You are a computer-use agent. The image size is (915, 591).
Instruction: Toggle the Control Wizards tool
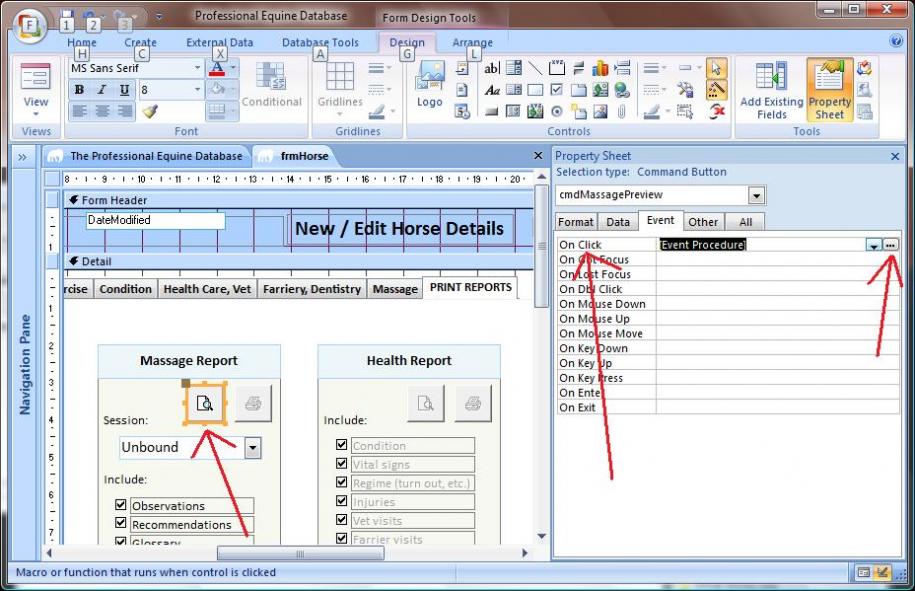click(x=717, y=90)
